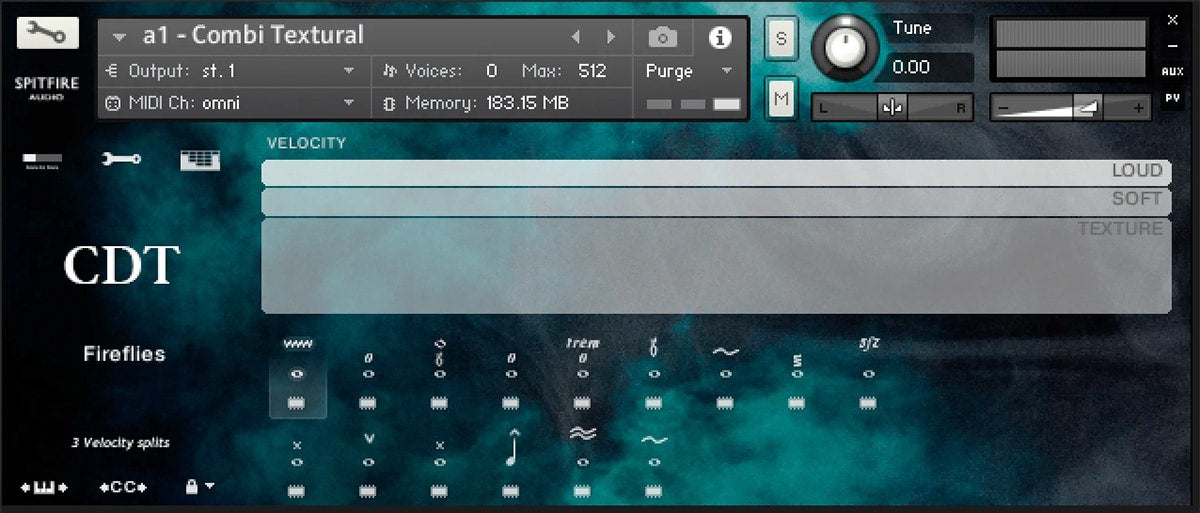This screenshot has height=513, width=1200.
Task: Open the Output st. 1 dropdown
Action: (x=349, y=71)
